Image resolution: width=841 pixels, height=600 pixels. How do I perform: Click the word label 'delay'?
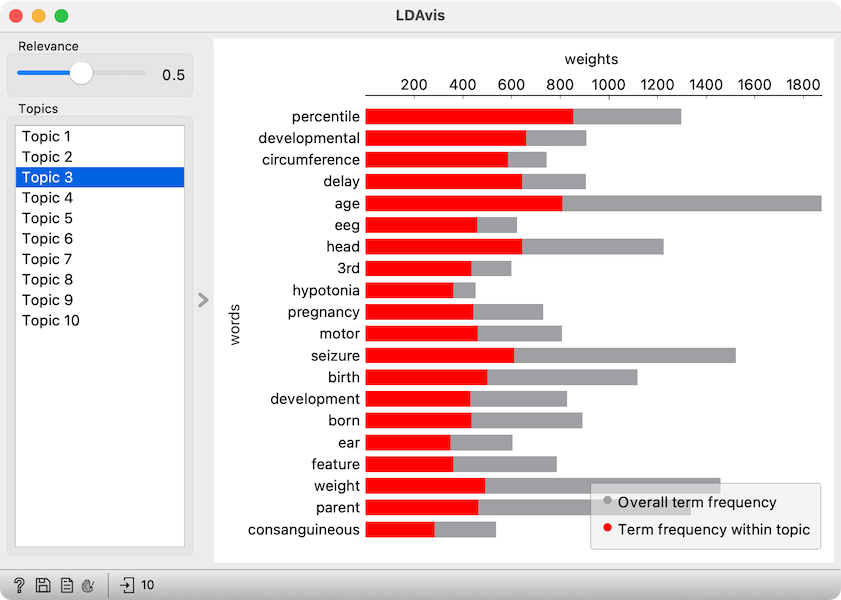pos(341,182)
